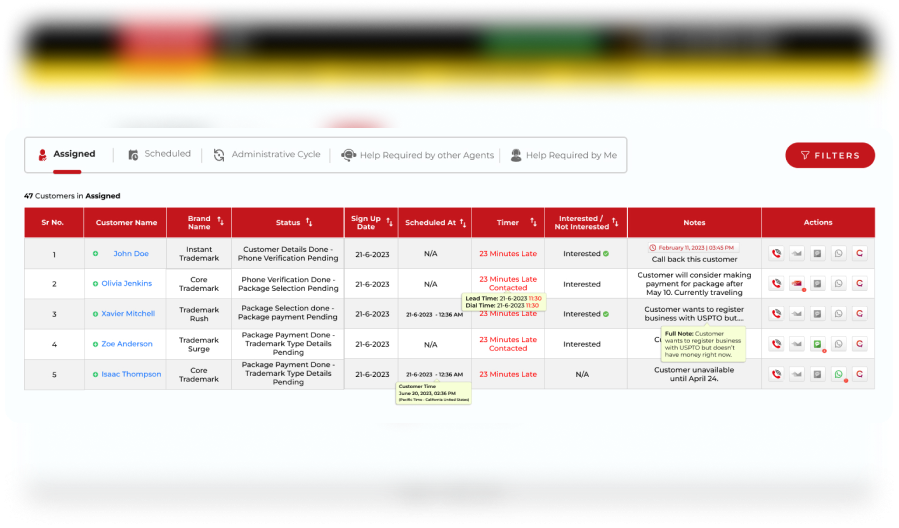899x528 pixels.
Task: Click the email icon in Olivia Jenkins' row
Action: pyautogui.click(x=797, y=284)
